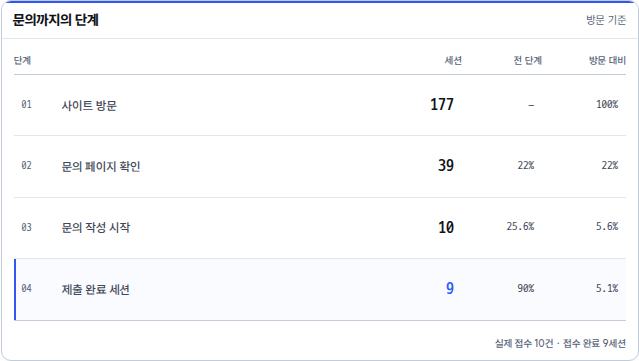Select the 사이트 방문 row label
This screenshot has height=361, width=639.
point(89,106)
